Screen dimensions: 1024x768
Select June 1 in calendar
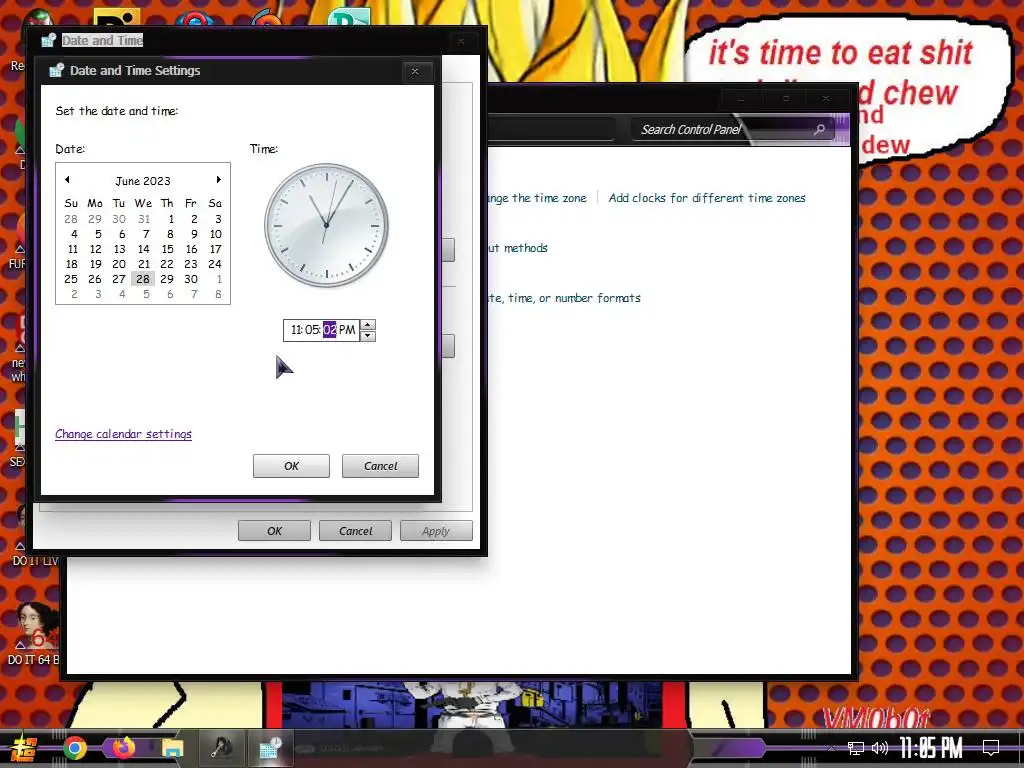click(170, 219)
